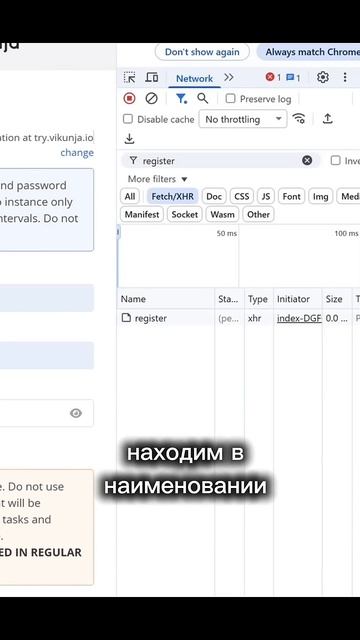
Task: Sort by the Type column header
Action: 259,299
